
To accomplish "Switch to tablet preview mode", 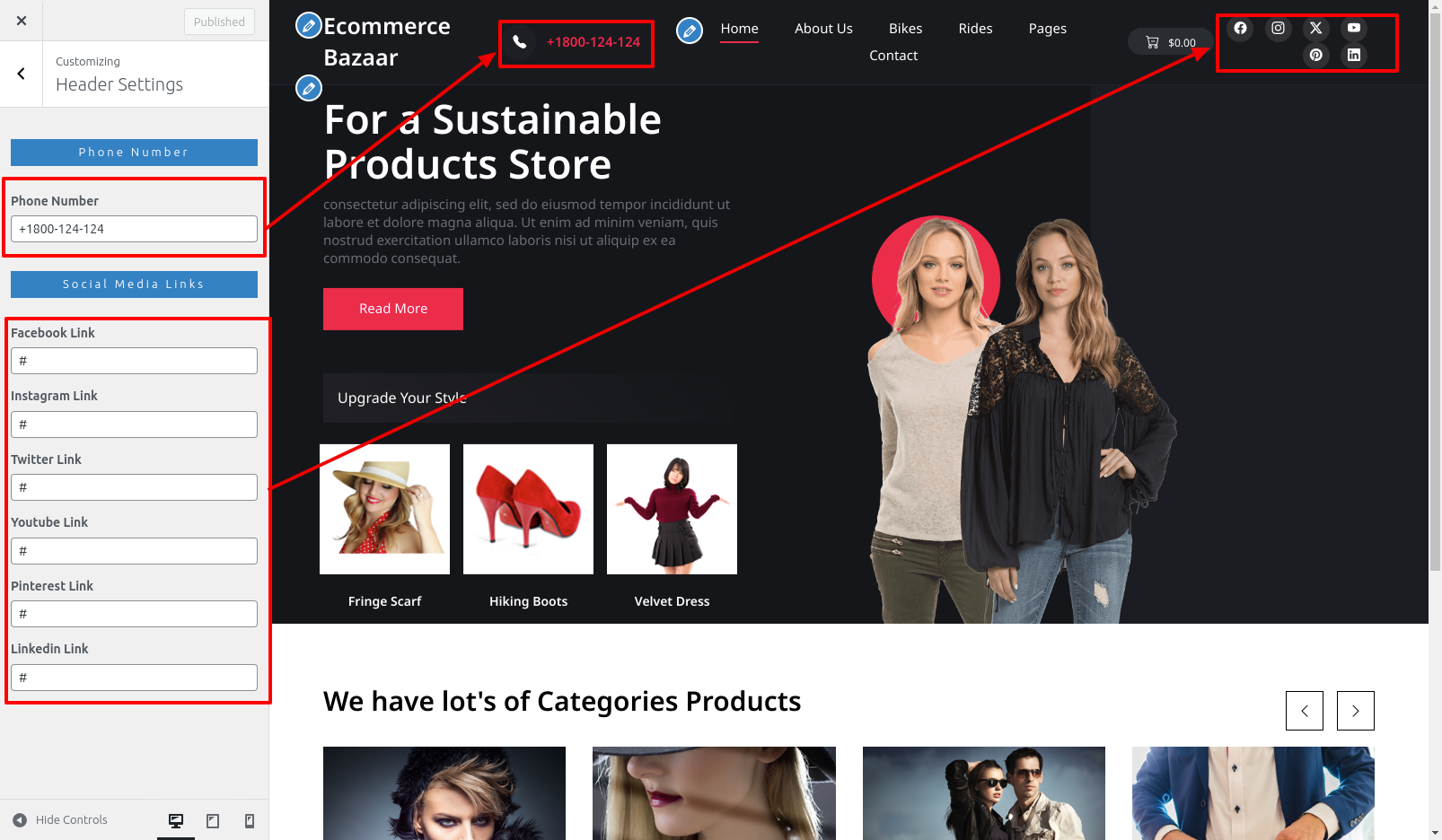I will [213, 820].
